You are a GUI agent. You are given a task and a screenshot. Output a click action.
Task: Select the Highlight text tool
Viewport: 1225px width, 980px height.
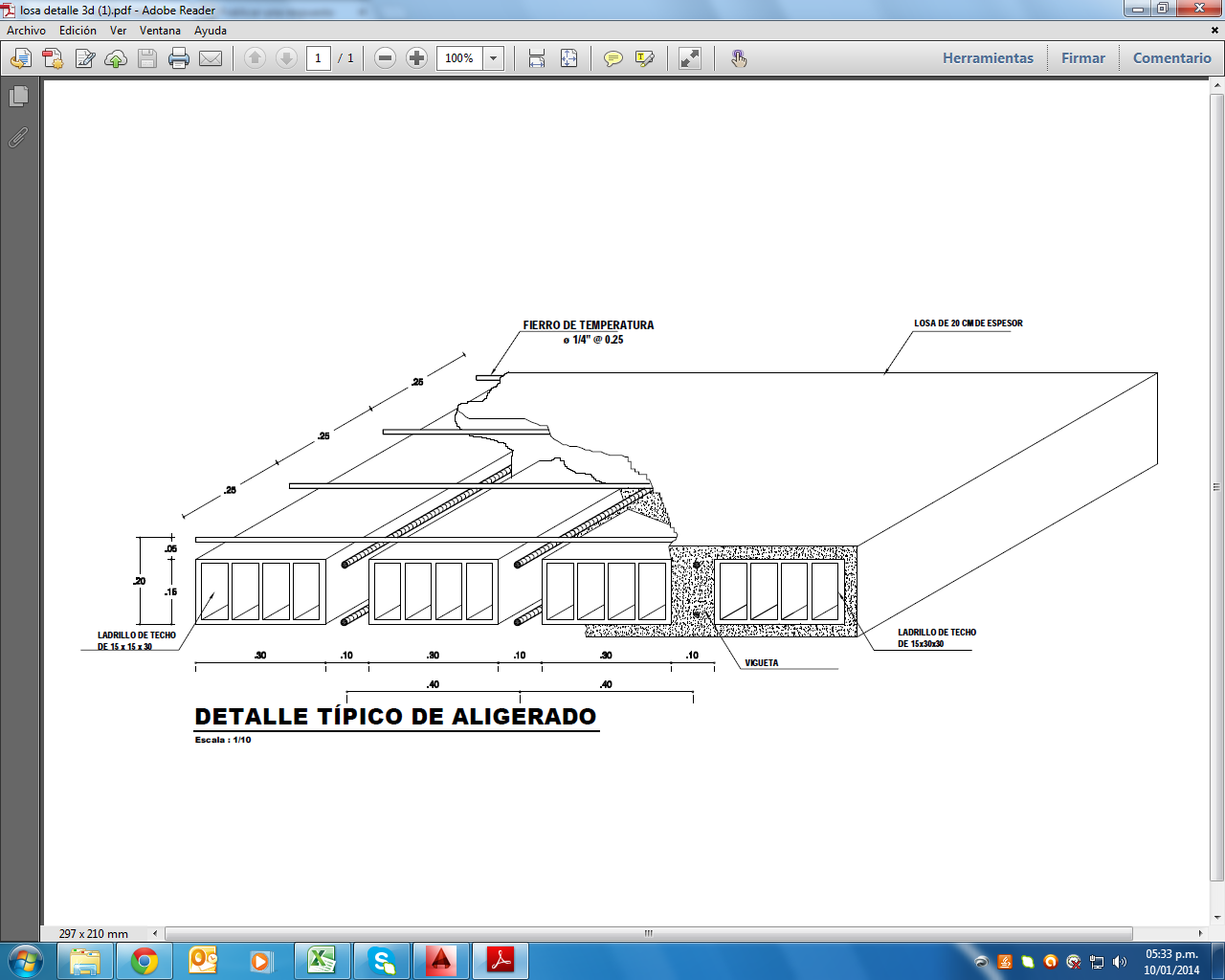(x=645, y=58)
